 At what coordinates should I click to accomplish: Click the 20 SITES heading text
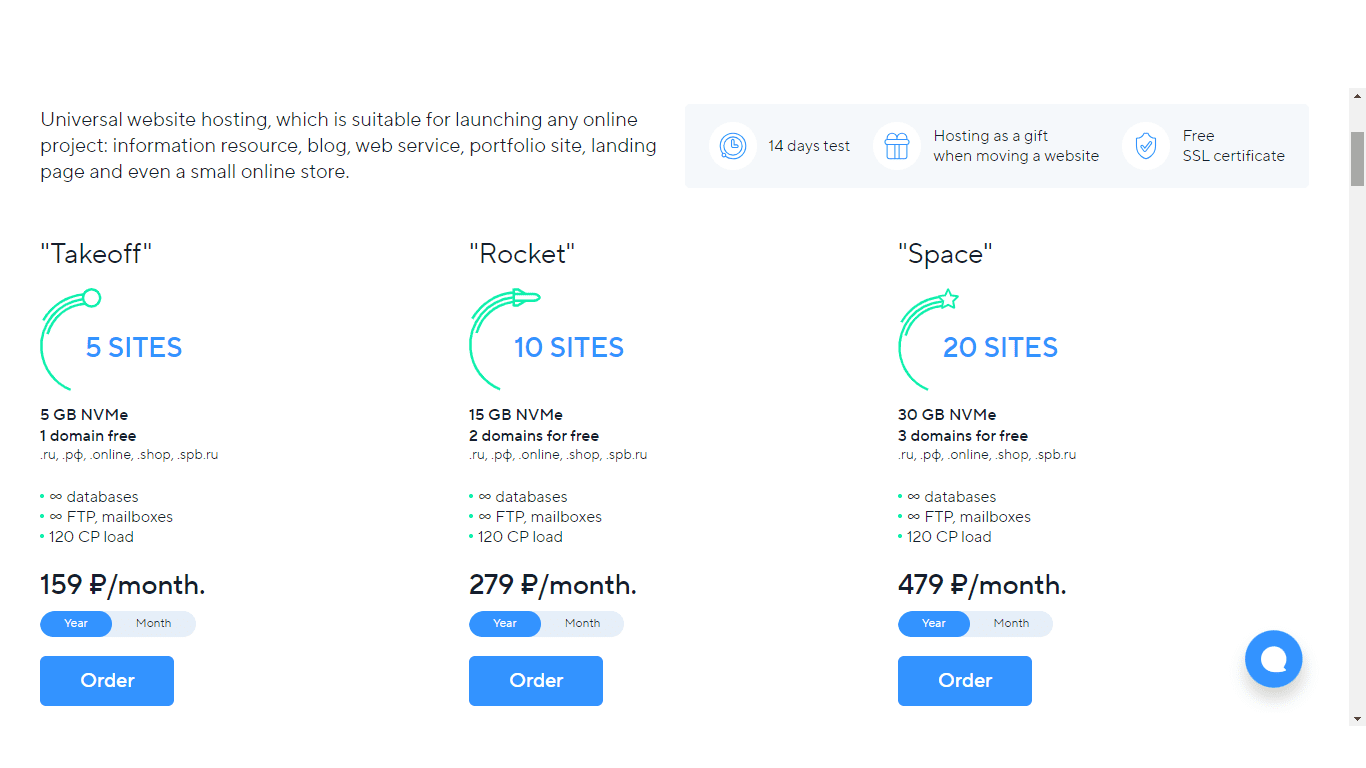pyautogui.click(x=1000, y=347)
